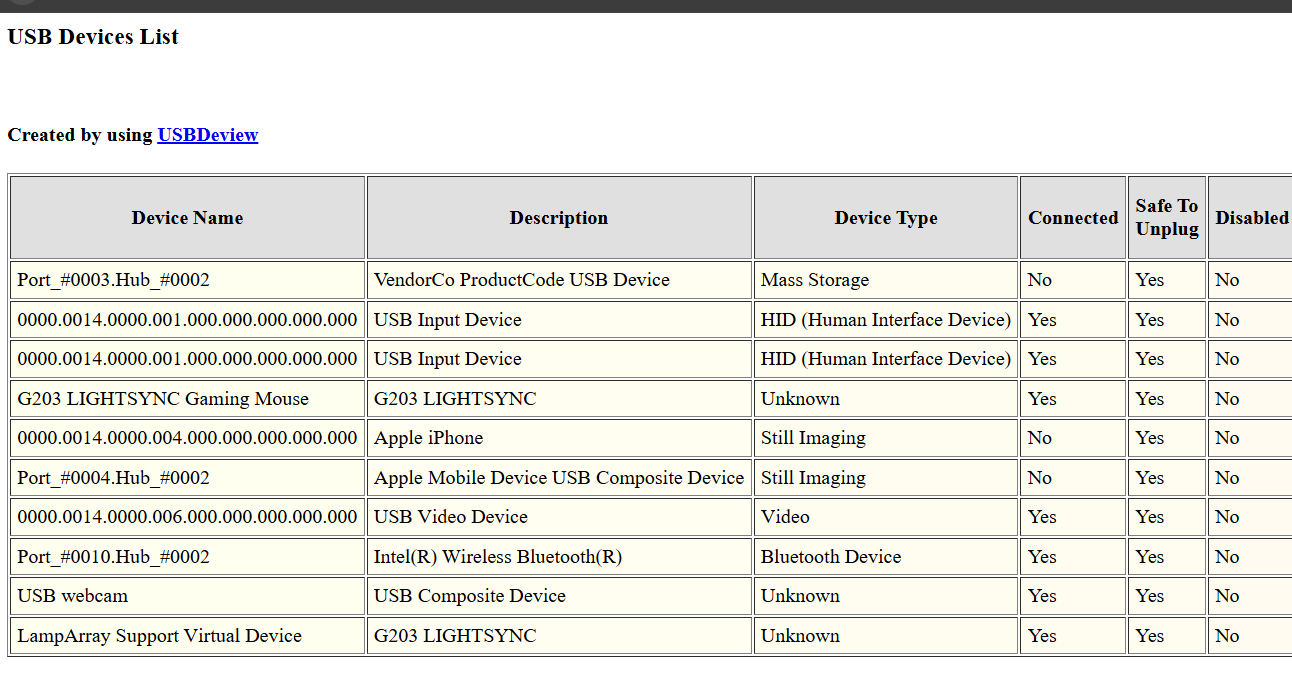This screenshot has width=1292, height=697.
Task: Click the Connected column header
Action: click(x=1073, y=218)
